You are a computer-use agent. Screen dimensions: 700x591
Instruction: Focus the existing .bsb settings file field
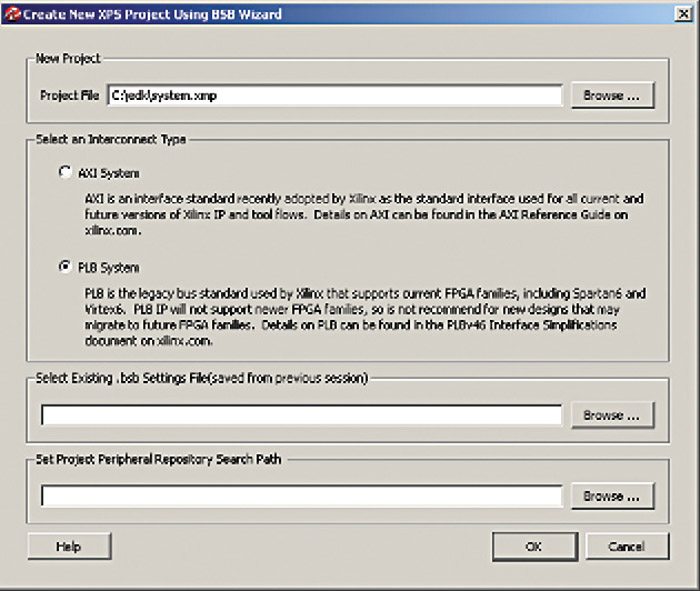[301, 415]
